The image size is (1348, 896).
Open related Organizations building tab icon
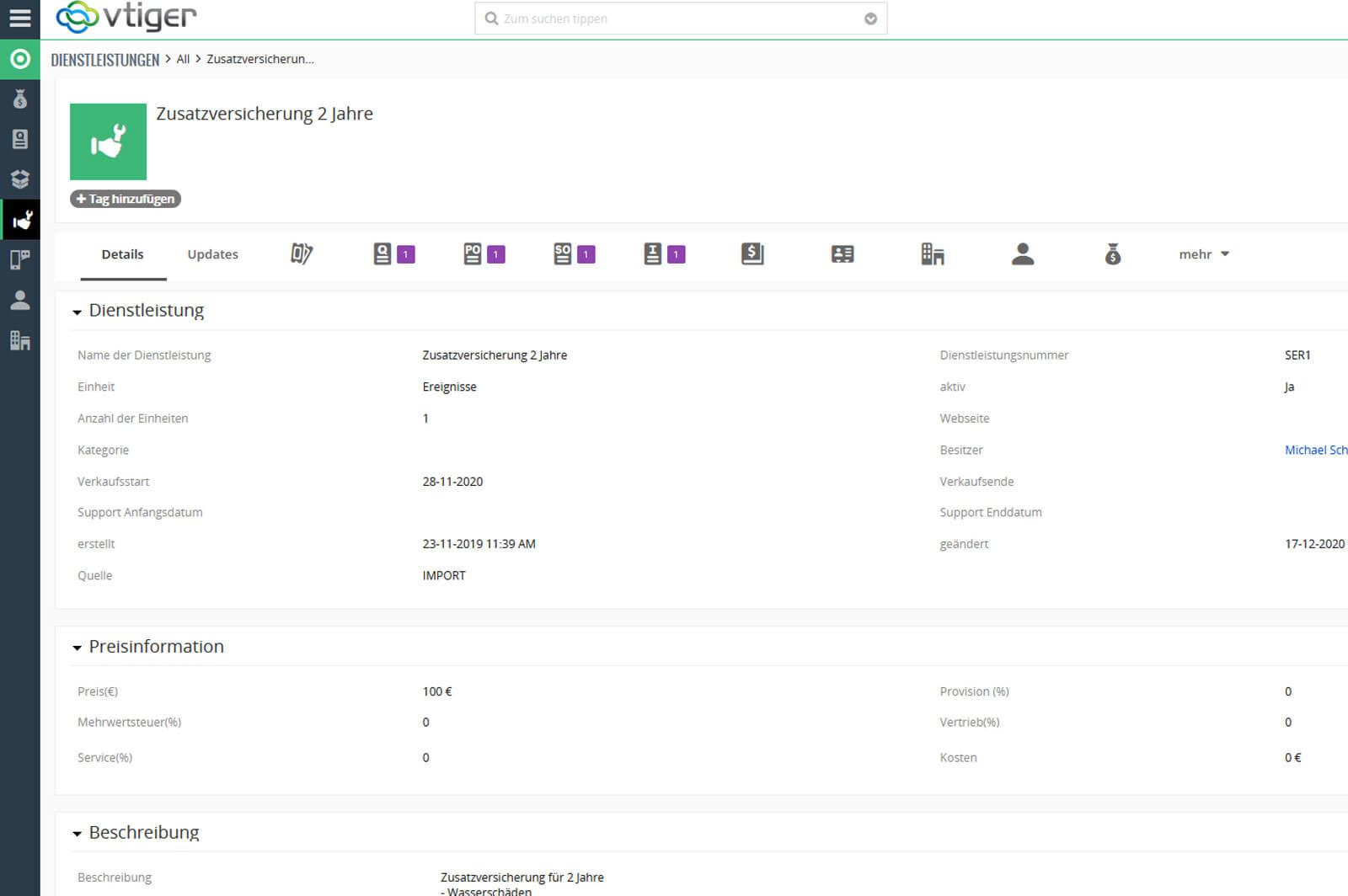click(x=933, y=253)
